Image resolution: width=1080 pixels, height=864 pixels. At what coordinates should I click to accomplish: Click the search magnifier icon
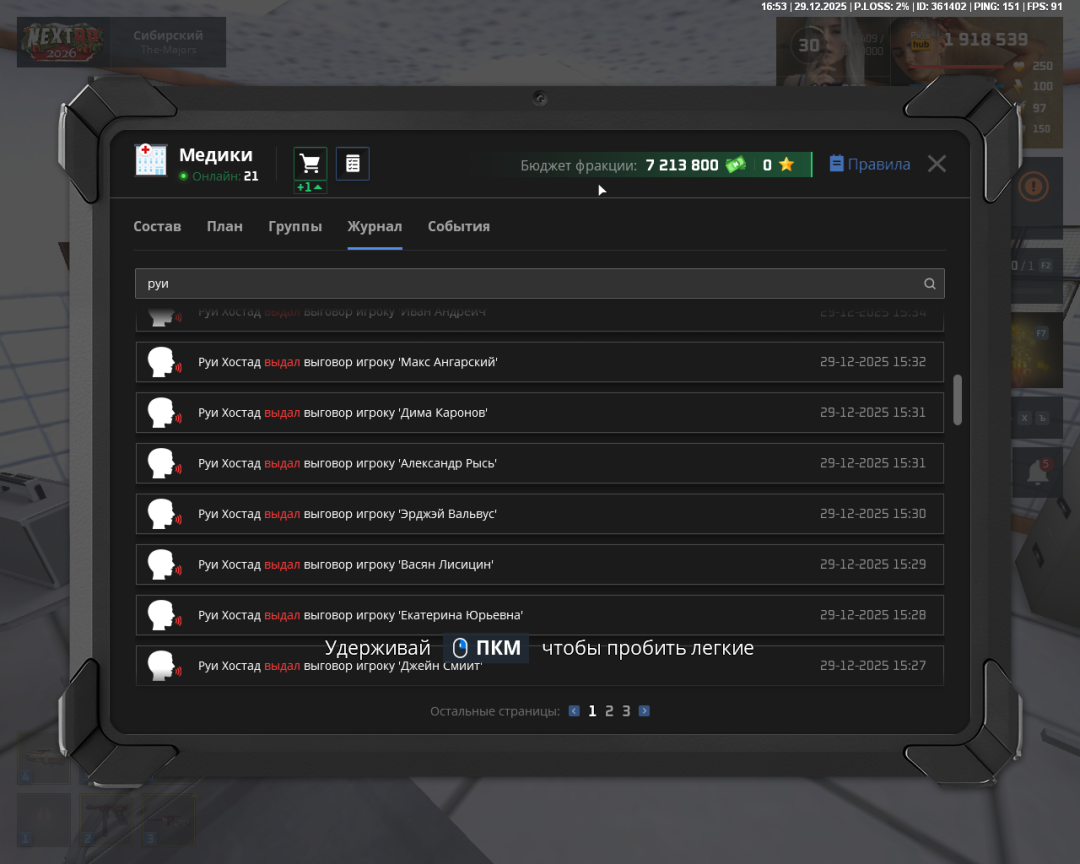point(929,284)
